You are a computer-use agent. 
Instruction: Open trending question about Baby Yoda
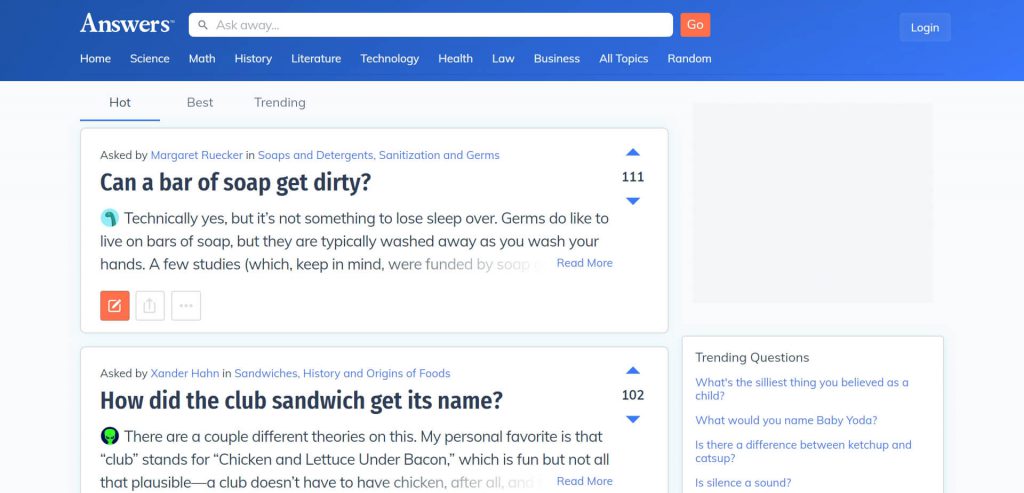(786, 420)
